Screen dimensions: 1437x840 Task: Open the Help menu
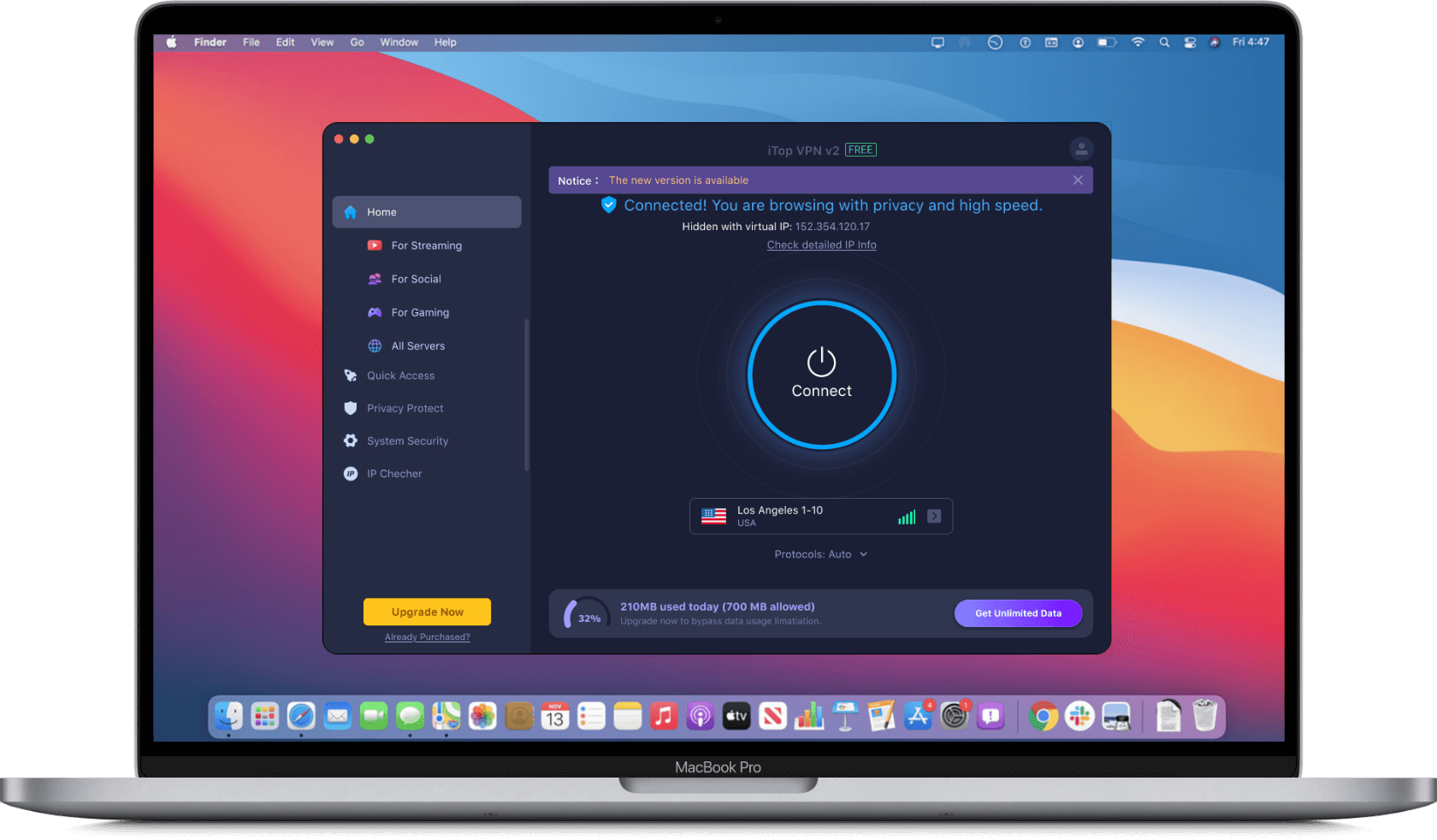click(445, 42)
